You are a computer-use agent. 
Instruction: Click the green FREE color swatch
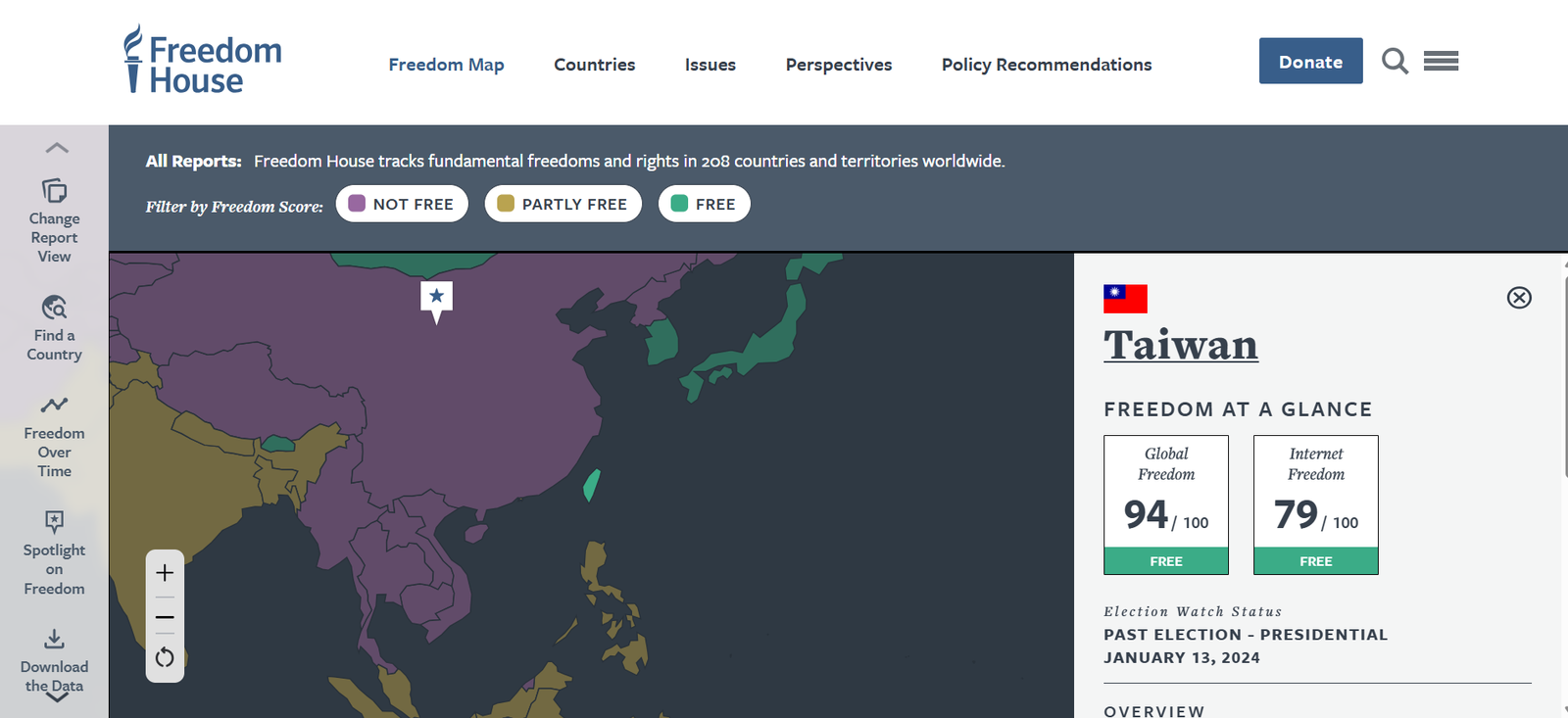[x=679, y=203]
